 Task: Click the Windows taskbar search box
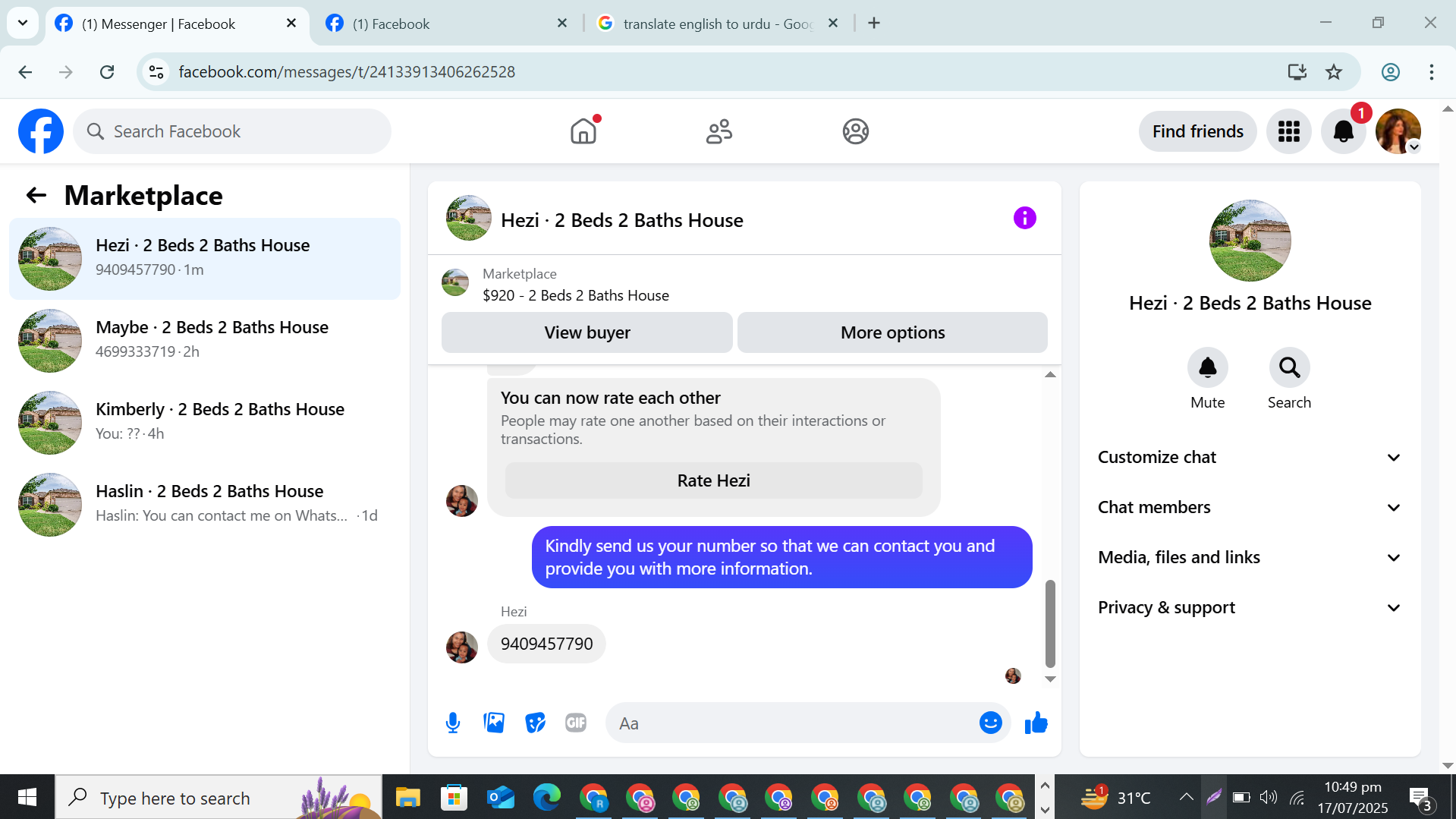click(219, 797)
